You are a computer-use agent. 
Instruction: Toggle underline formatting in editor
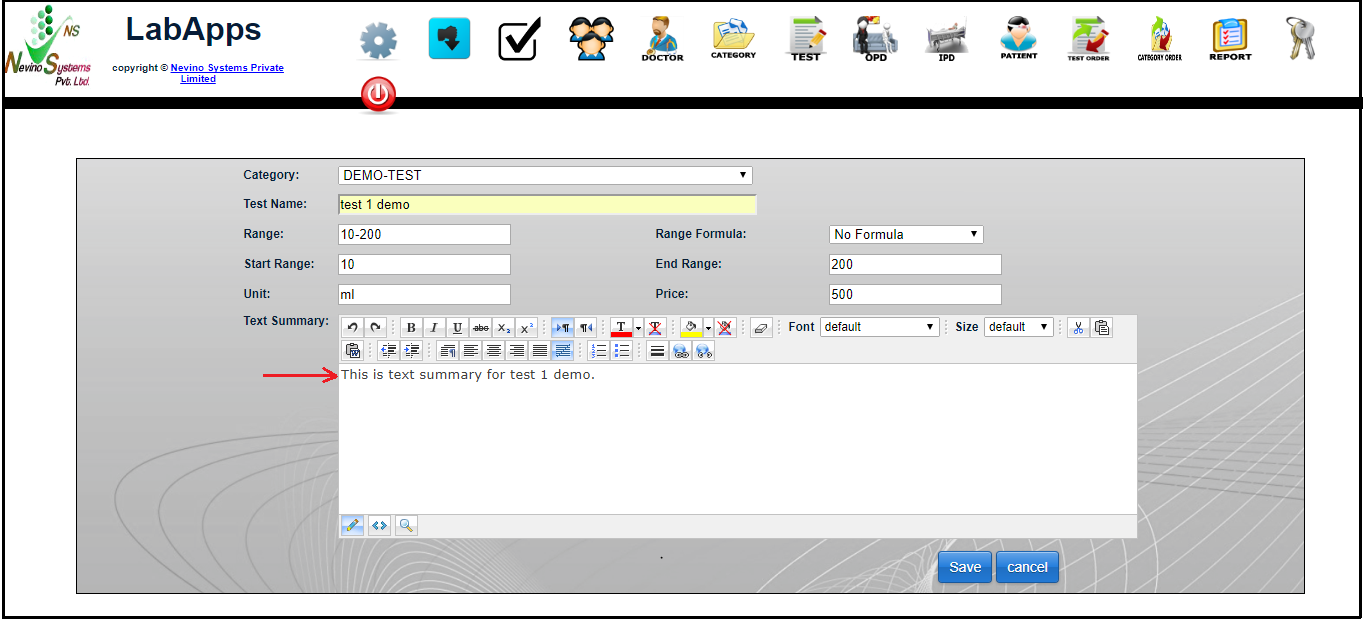[x=457, y=327]
